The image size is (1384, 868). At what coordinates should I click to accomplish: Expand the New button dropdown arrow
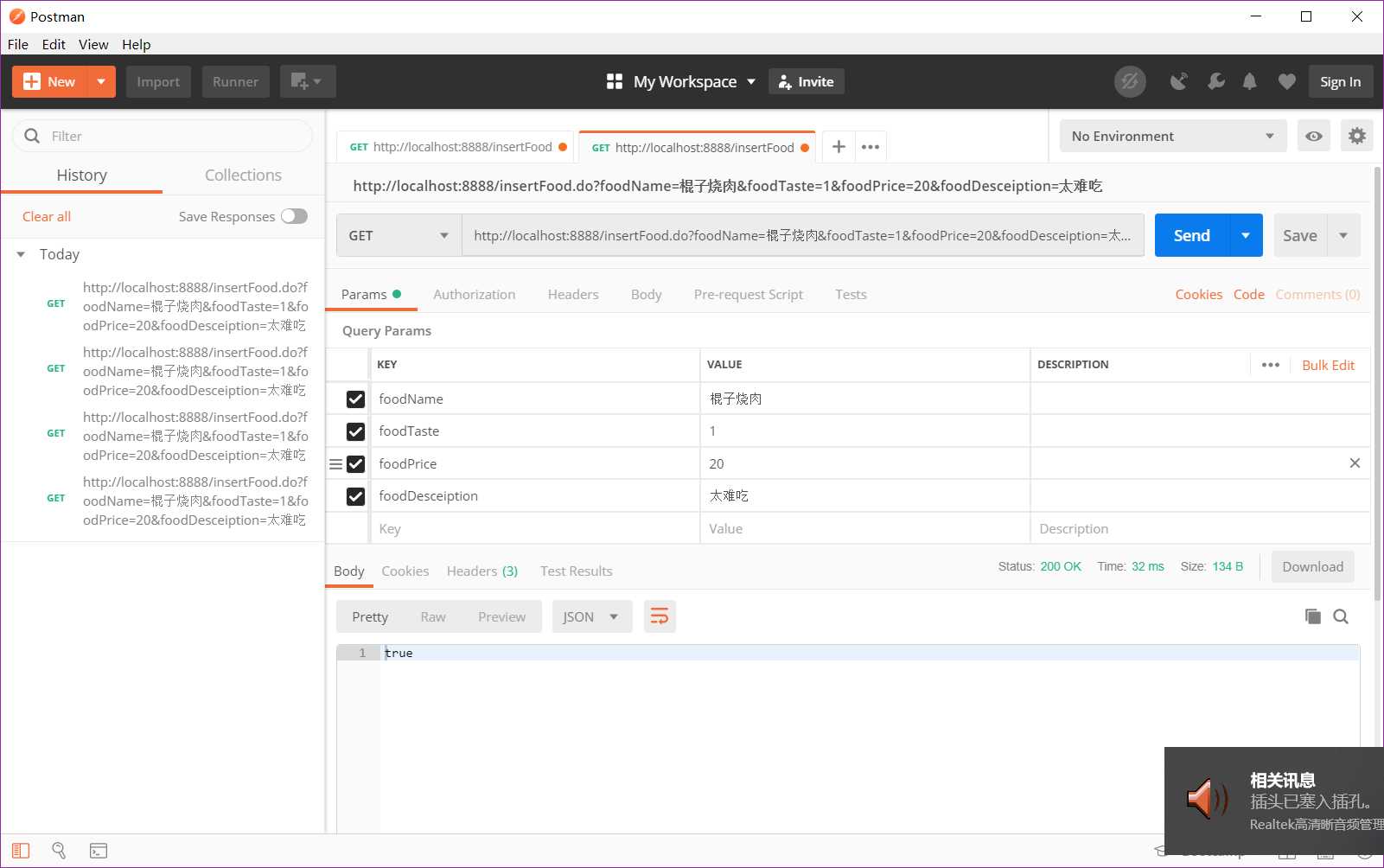101,81
